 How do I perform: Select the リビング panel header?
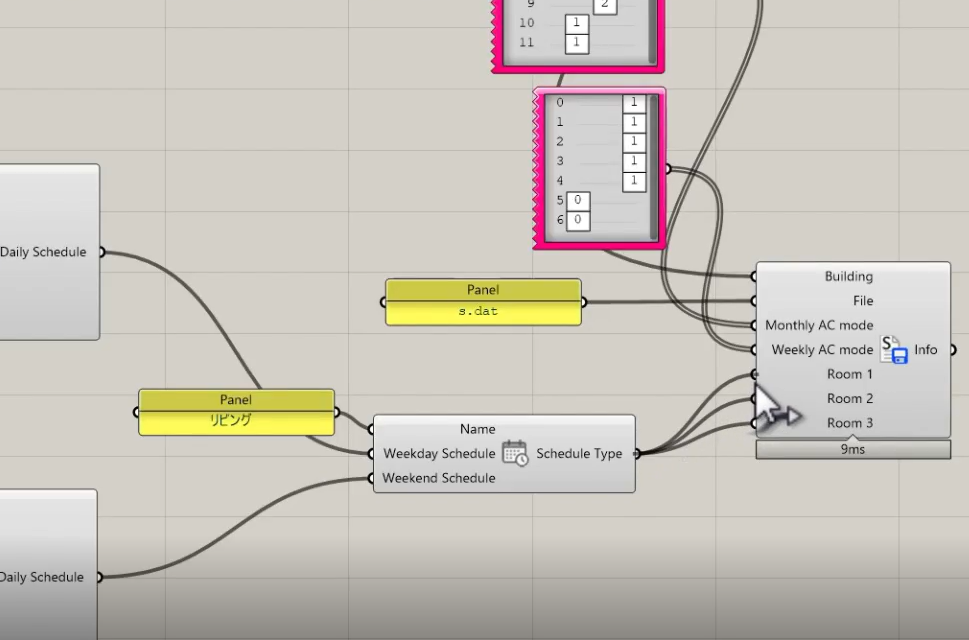coord(236,400)
